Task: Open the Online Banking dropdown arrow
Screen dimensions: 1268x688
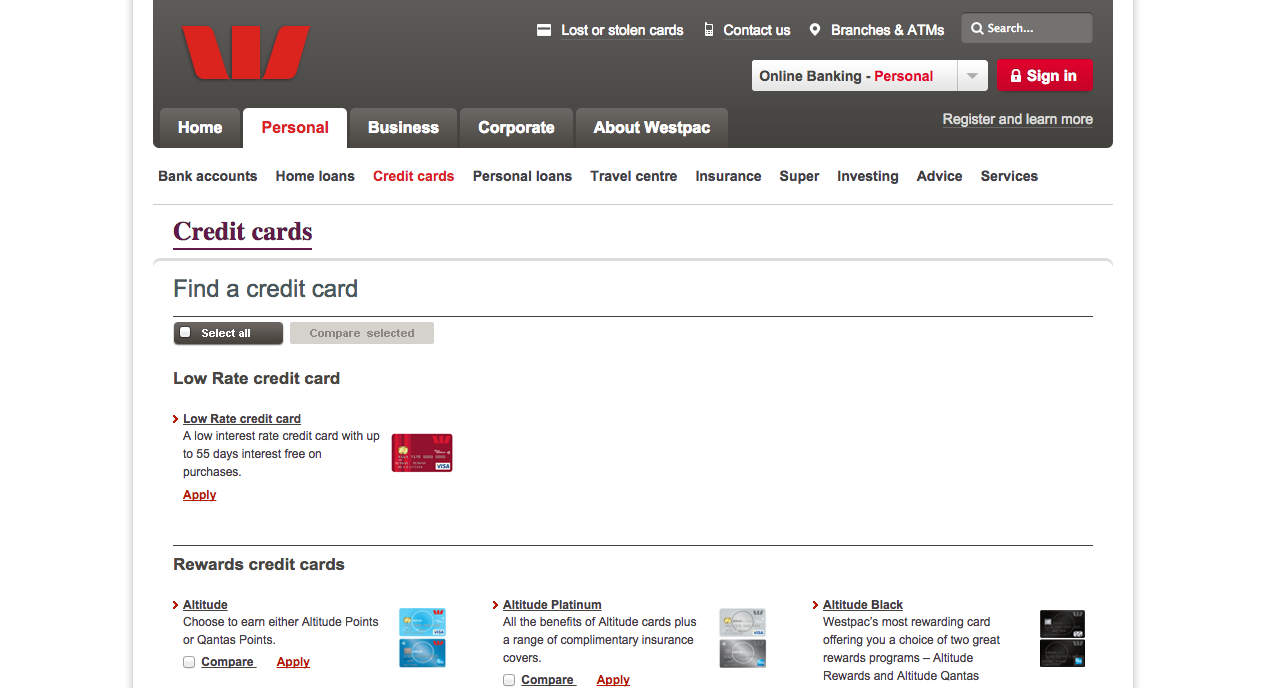Action: 972,76
